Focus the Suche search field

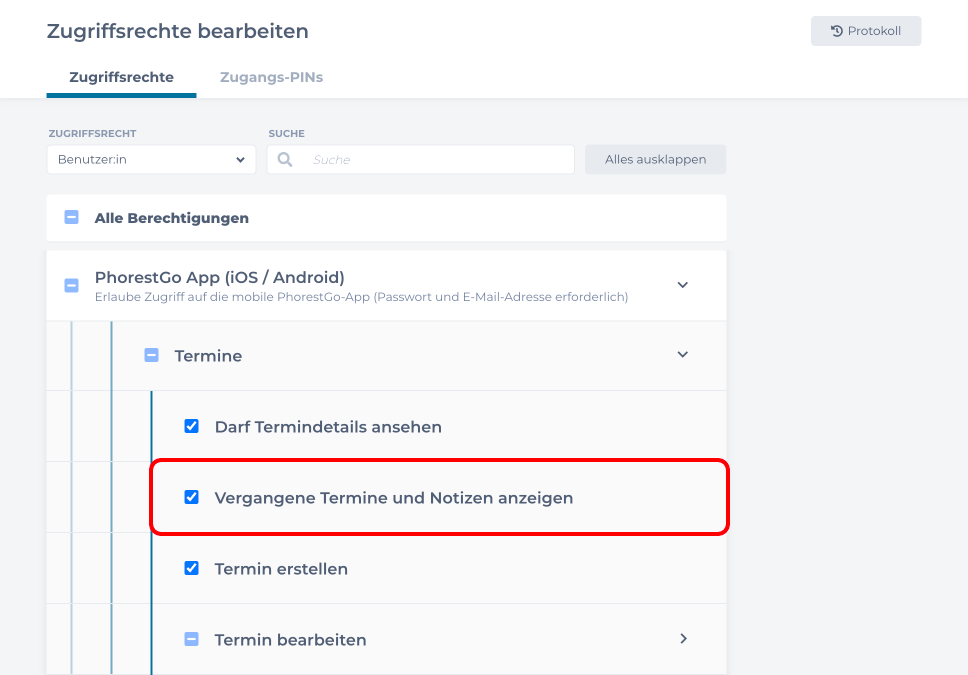[x=435, y=160]
